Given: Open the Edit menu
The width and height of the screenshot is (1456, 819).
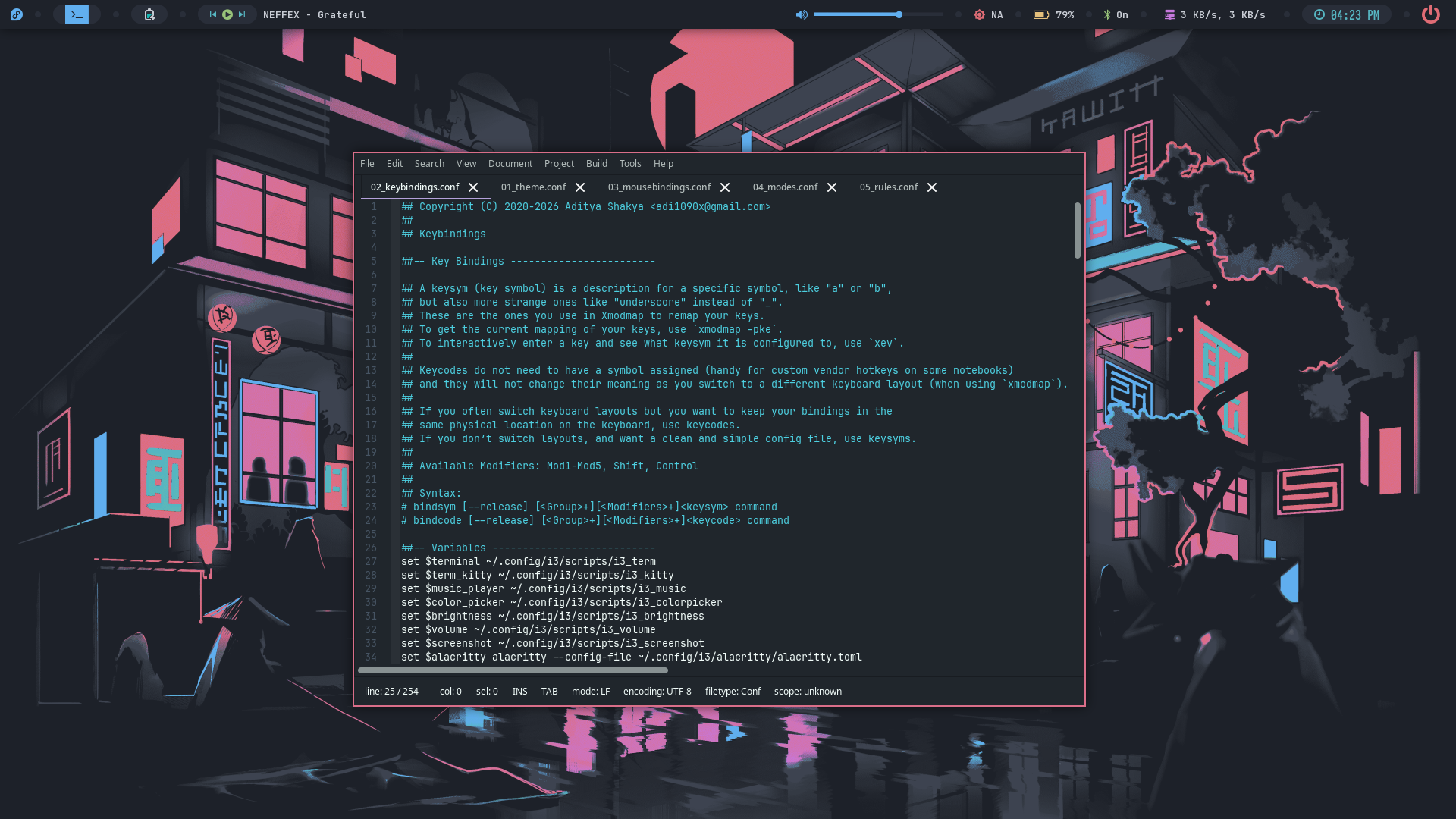Looking at the screenshot, I should [394, 163].
